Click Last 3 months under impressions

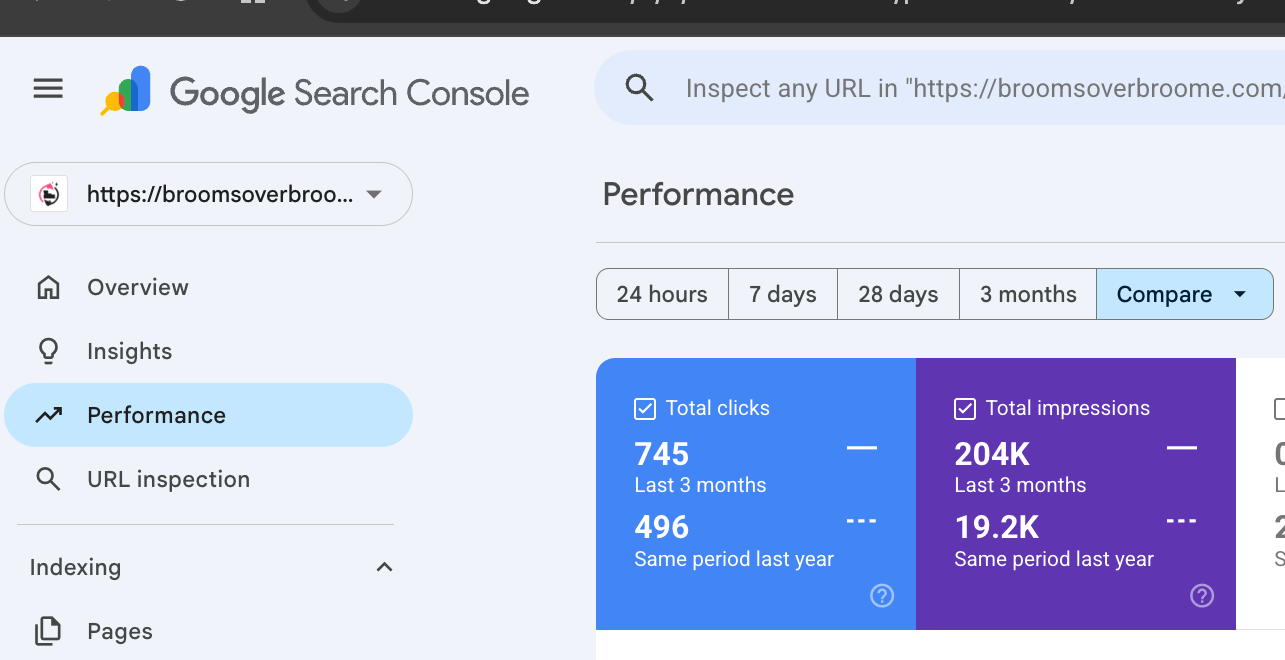[x=1020, y=485]
